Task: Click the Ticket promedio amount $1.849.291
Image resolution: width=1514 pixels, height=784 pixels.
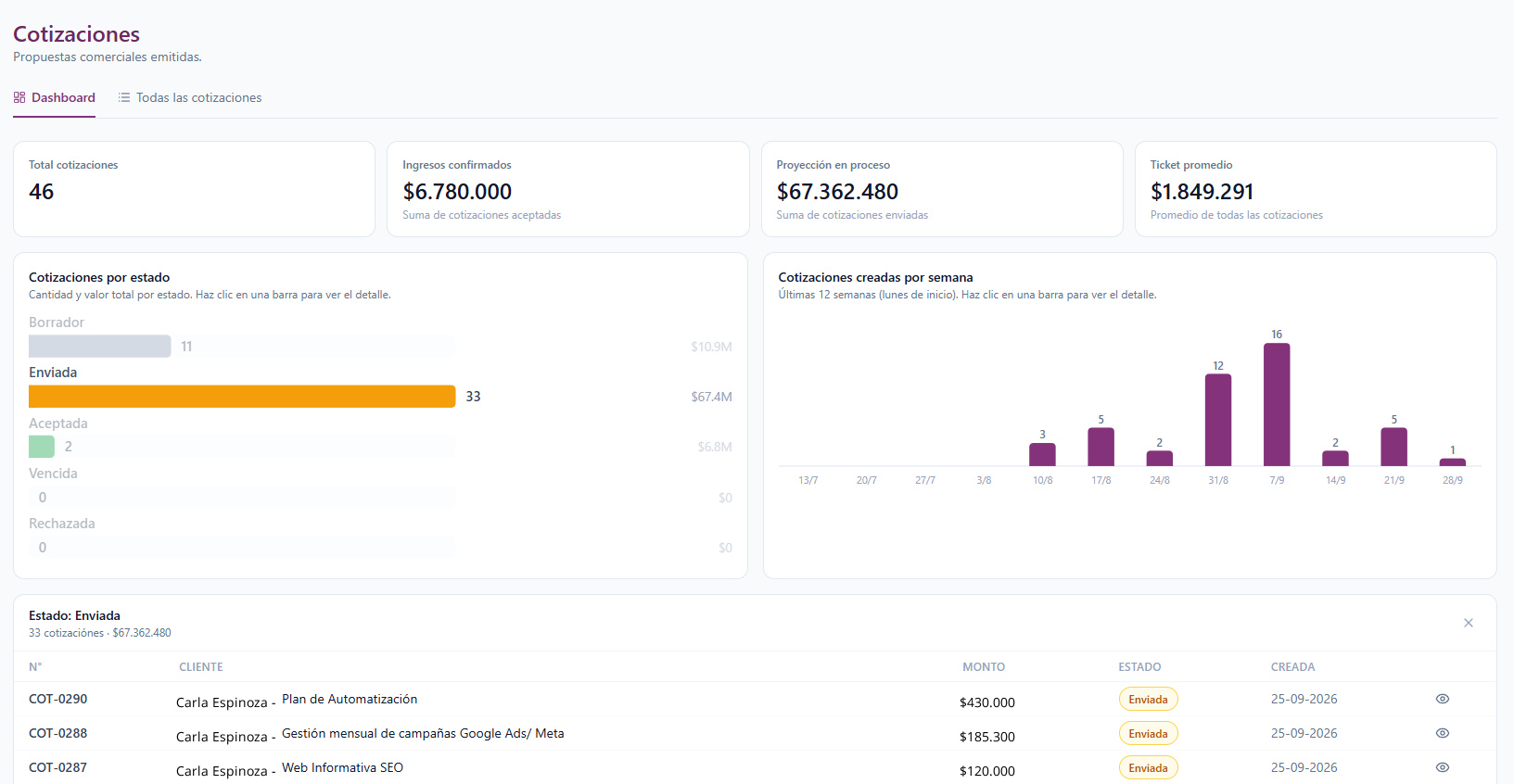Action: (1202, 192)
